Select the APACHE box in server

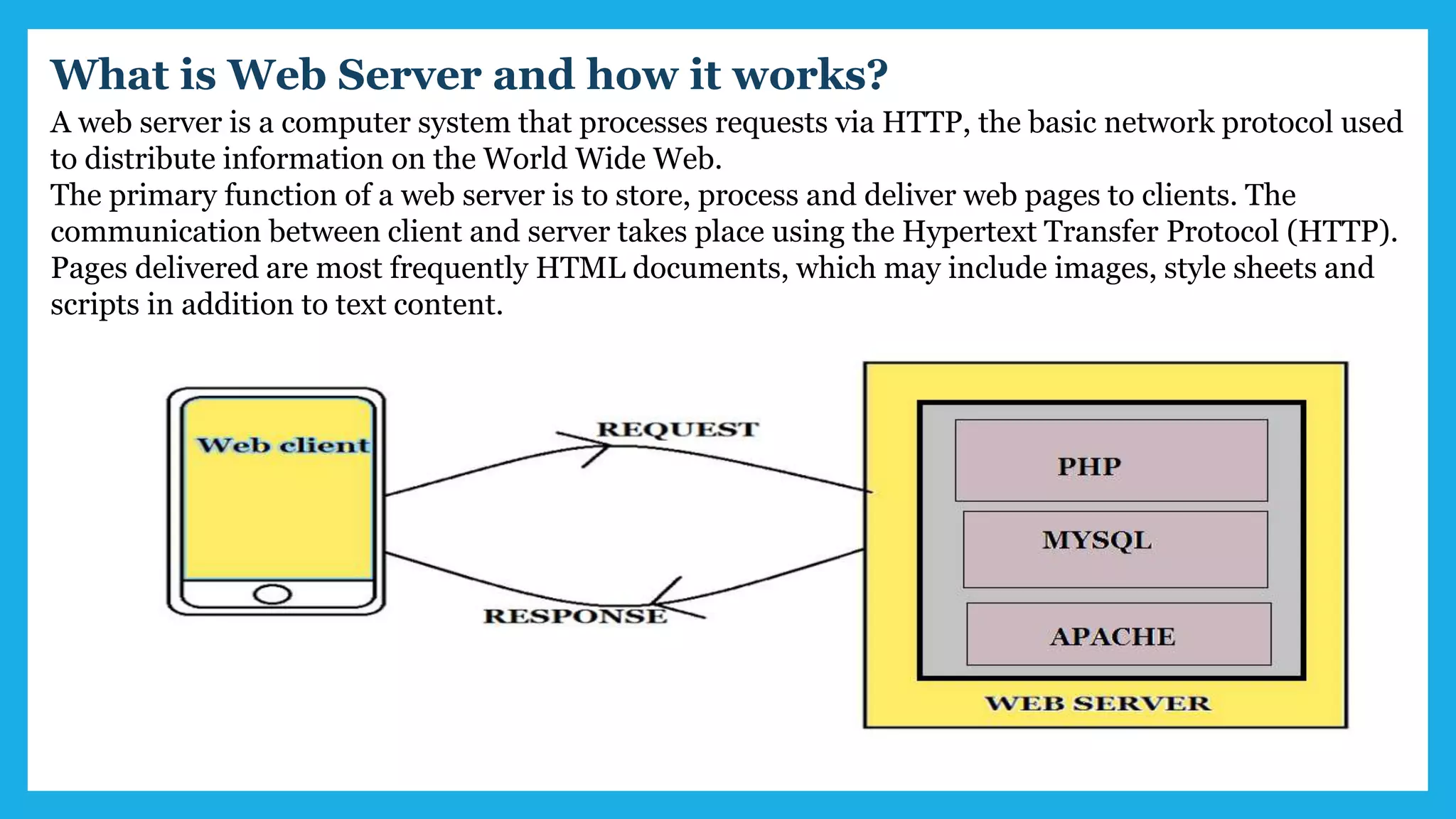pos(1118,634)
